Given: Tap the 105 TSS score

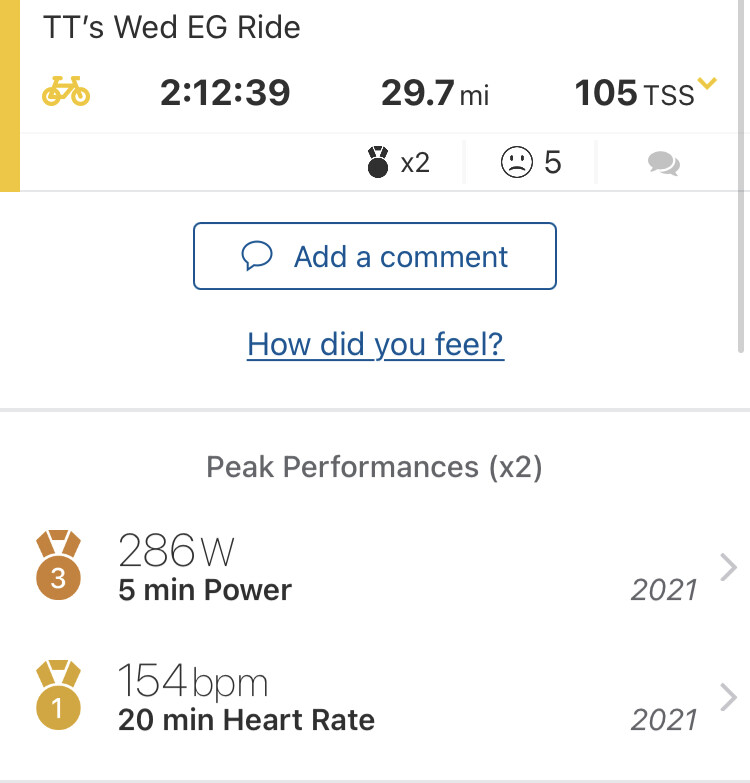Looking at the screenshot, I should 634,94.
